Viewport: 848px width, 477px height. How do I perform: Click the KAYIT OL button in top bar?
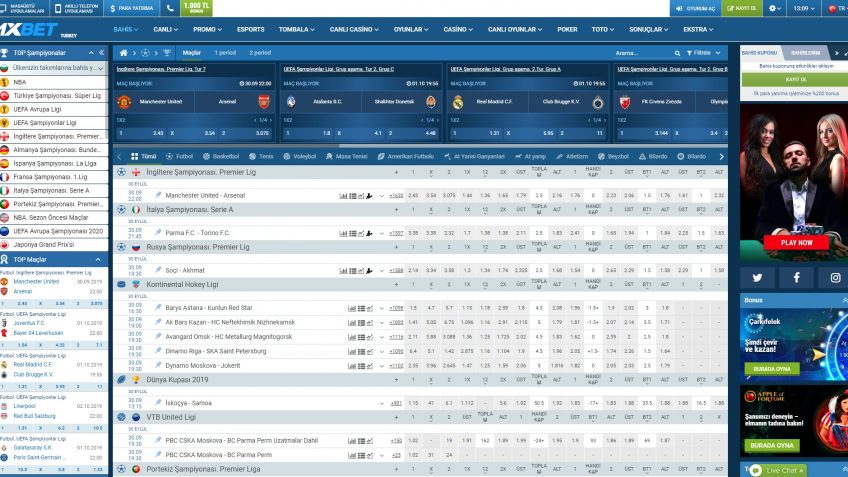click(x=741, y=8)
